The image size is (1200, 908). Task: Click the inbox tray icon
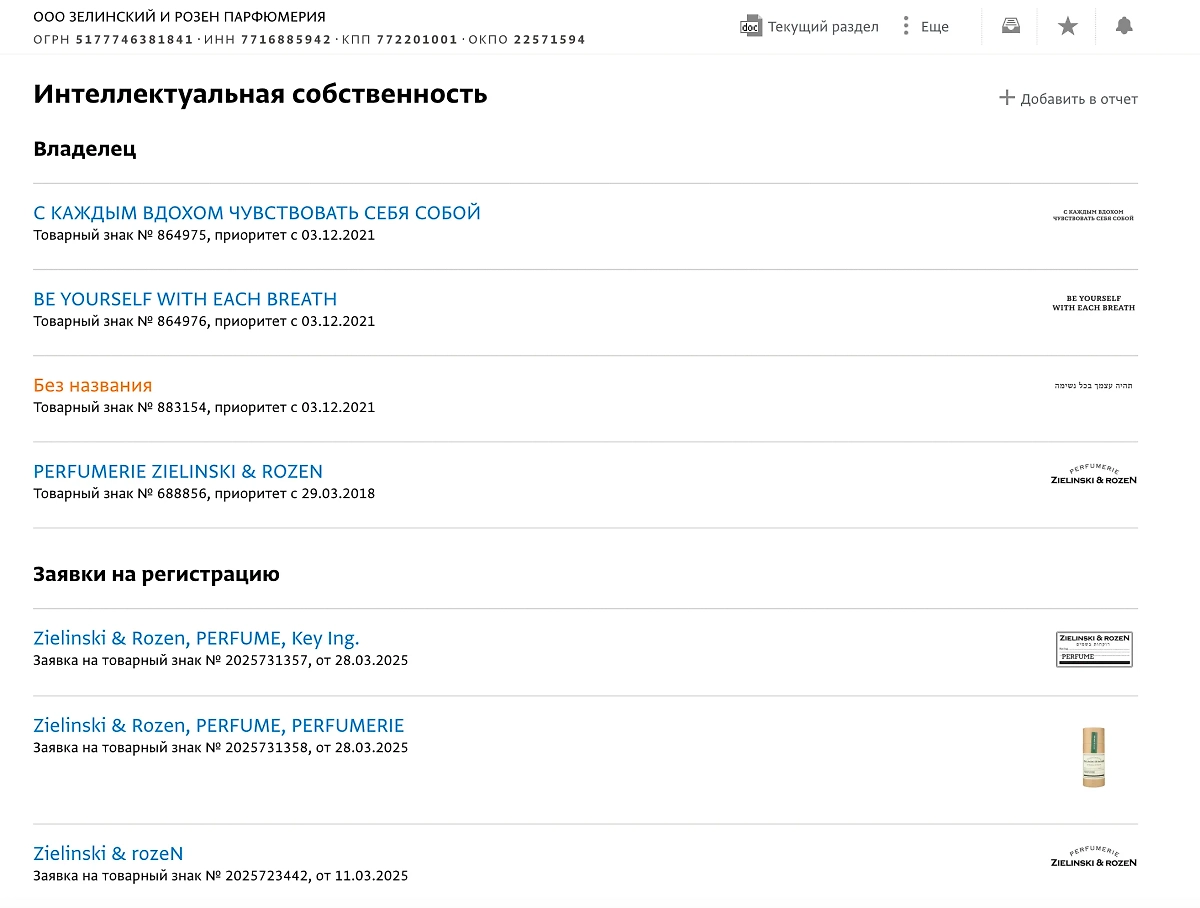click(1010, 26)
